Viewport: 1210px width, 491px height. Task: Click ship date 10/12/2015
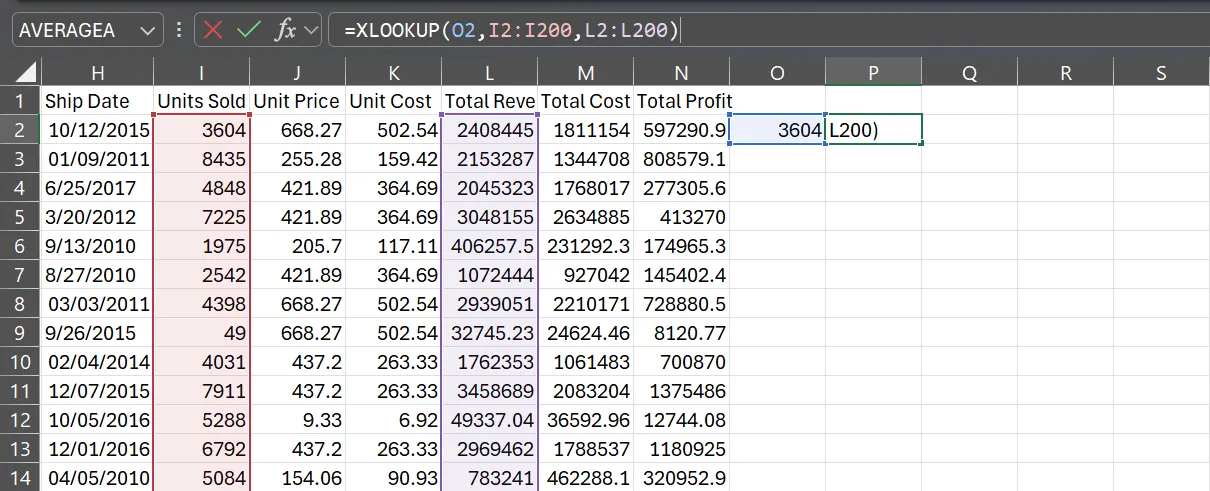(97, 130)
